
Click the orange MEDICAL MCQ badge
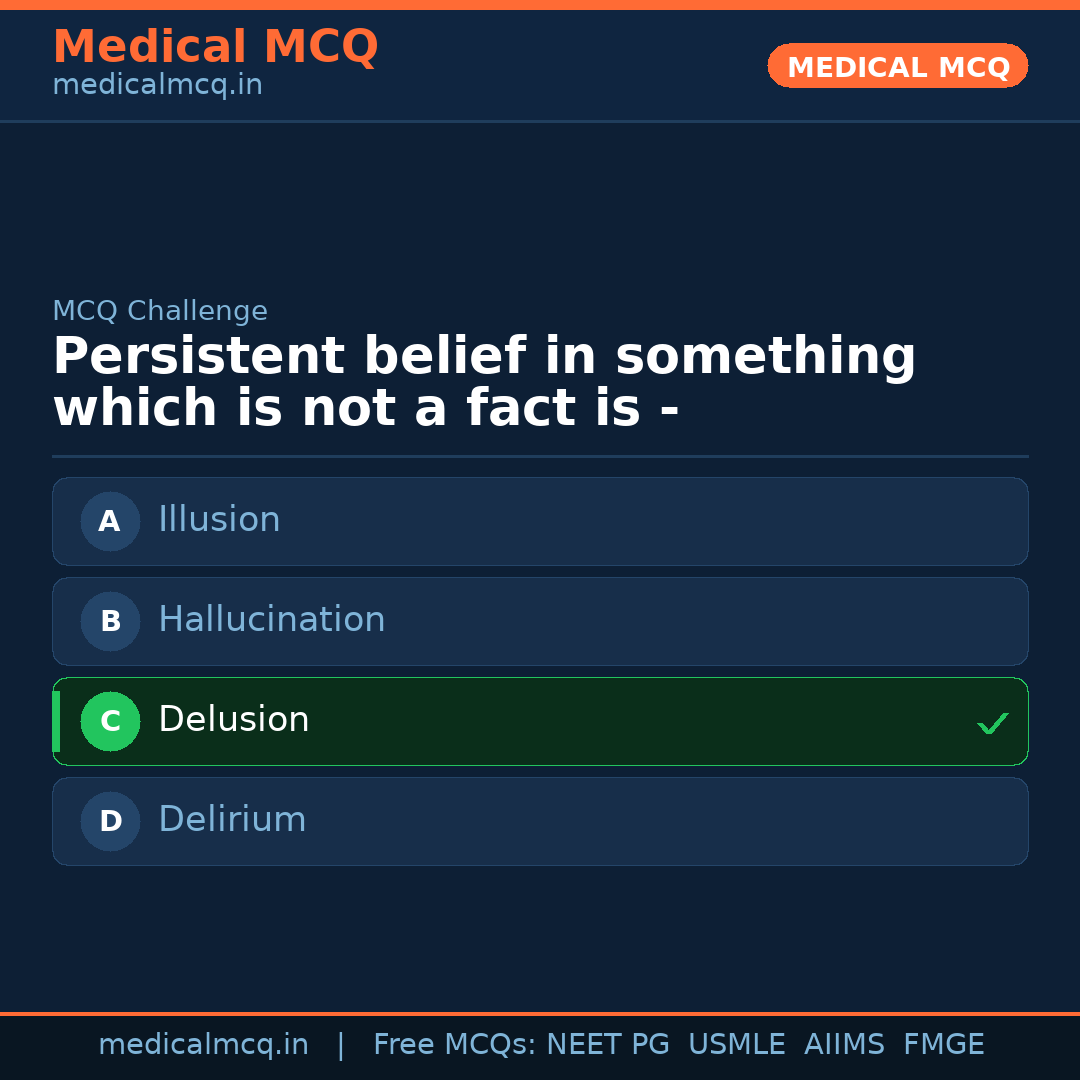coord(897,66)
